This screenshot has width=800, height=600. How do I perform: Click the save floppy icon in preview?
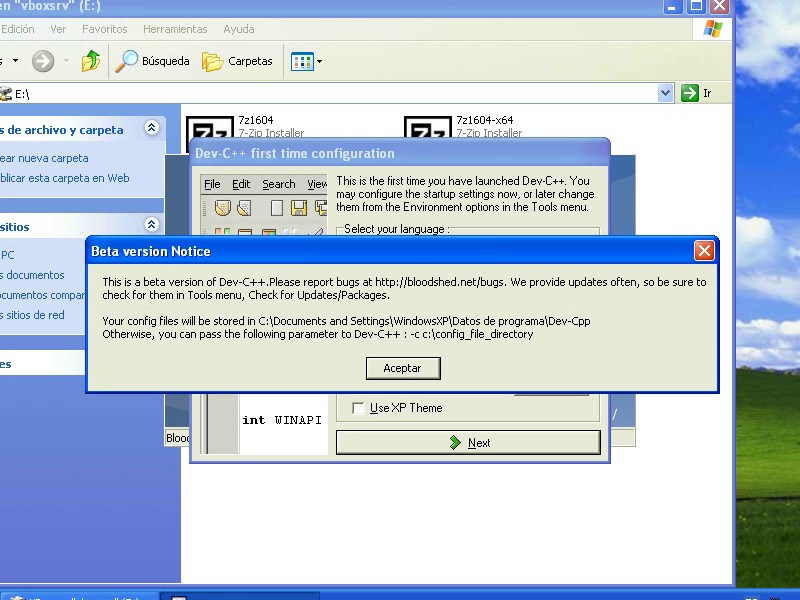298,208
